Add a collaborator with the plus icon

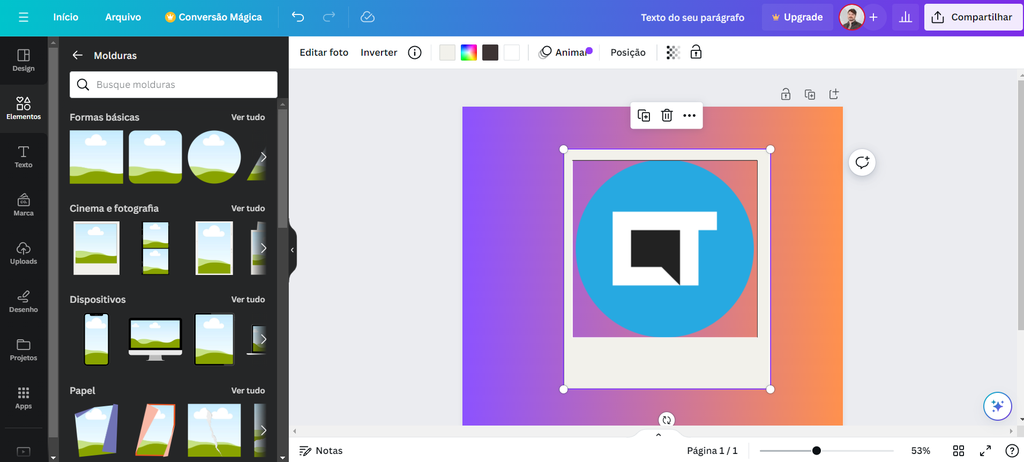click(873, 18)
